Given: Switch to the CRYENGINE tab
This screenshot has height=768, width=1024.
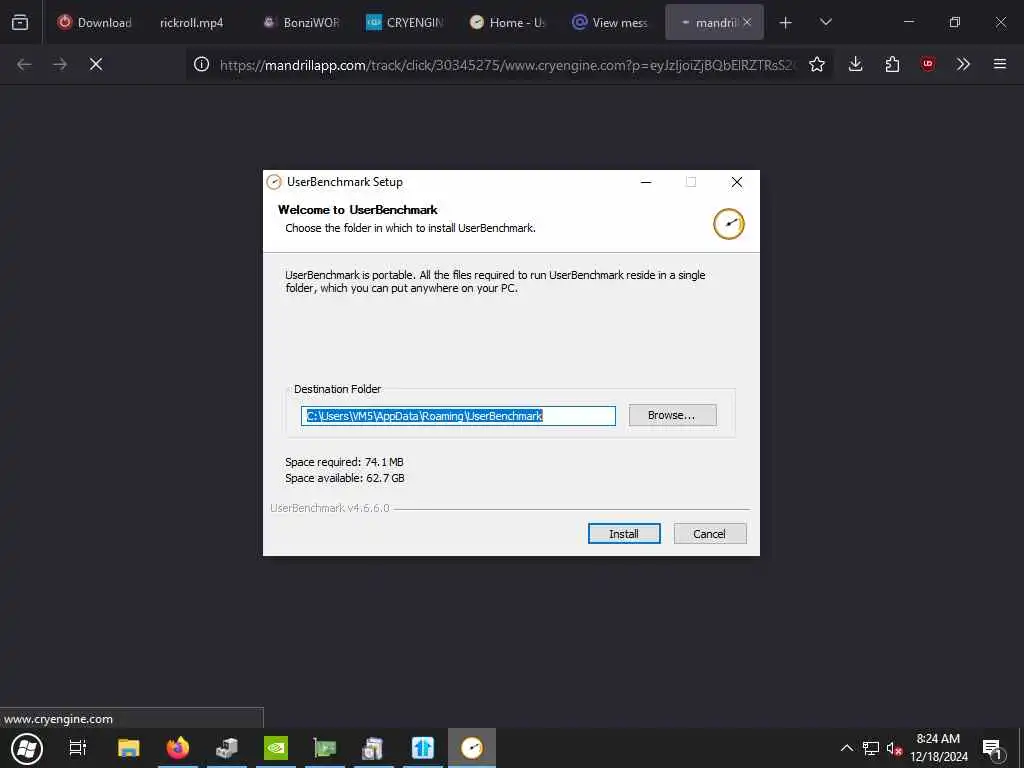Looking at the screenshot, I should (405, 23).
